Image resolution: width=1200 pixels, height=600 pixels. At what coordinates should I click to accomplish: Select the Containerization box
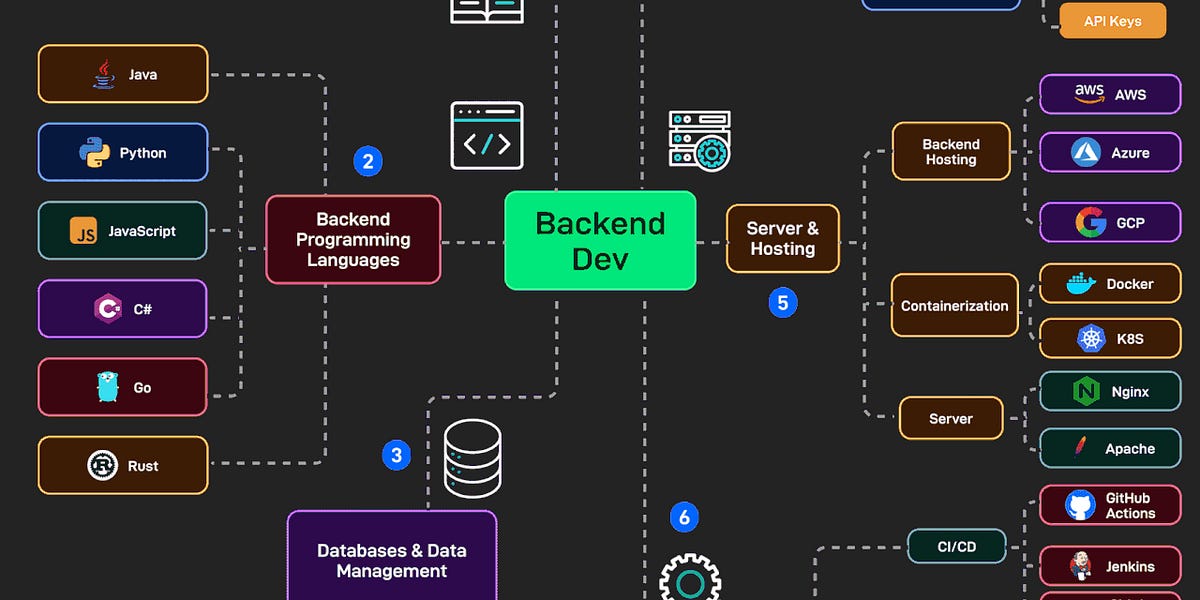955,305
